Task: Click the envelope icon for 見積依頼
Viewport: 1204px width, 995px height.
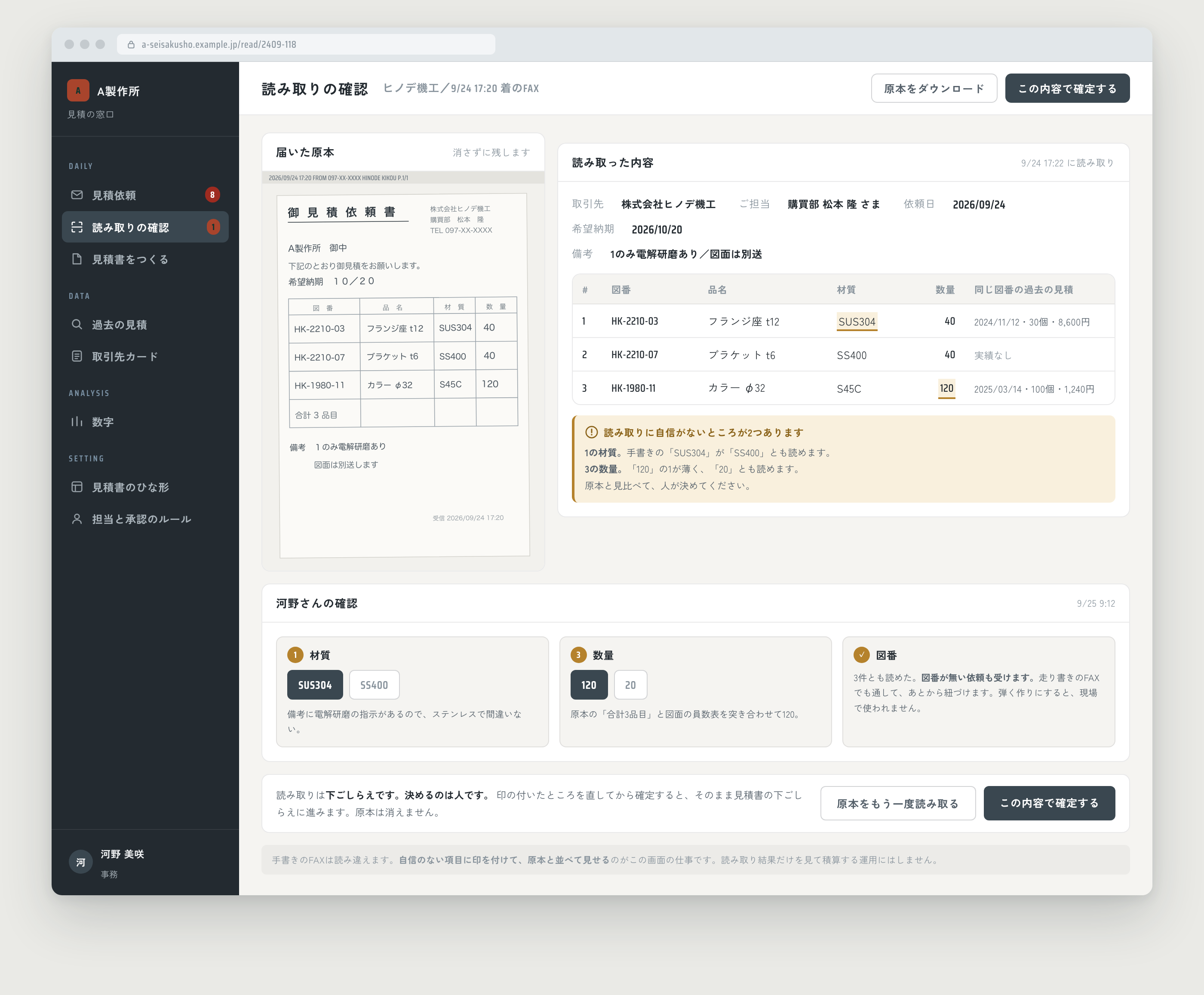Action: (77, 195)
